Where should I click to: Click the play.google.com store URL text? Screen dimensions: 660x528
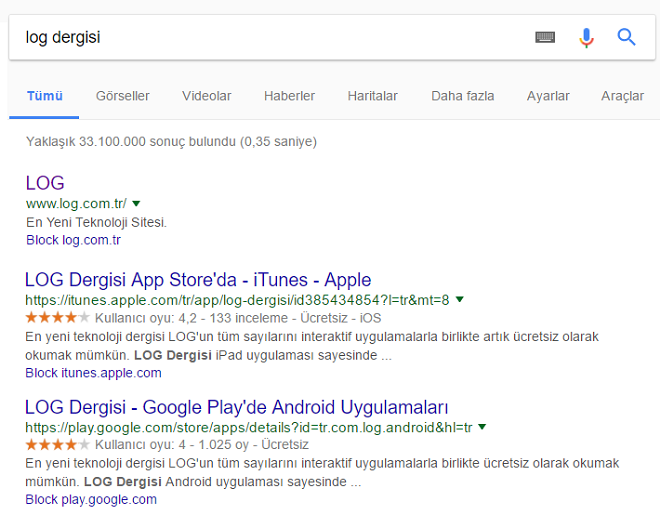249,427
